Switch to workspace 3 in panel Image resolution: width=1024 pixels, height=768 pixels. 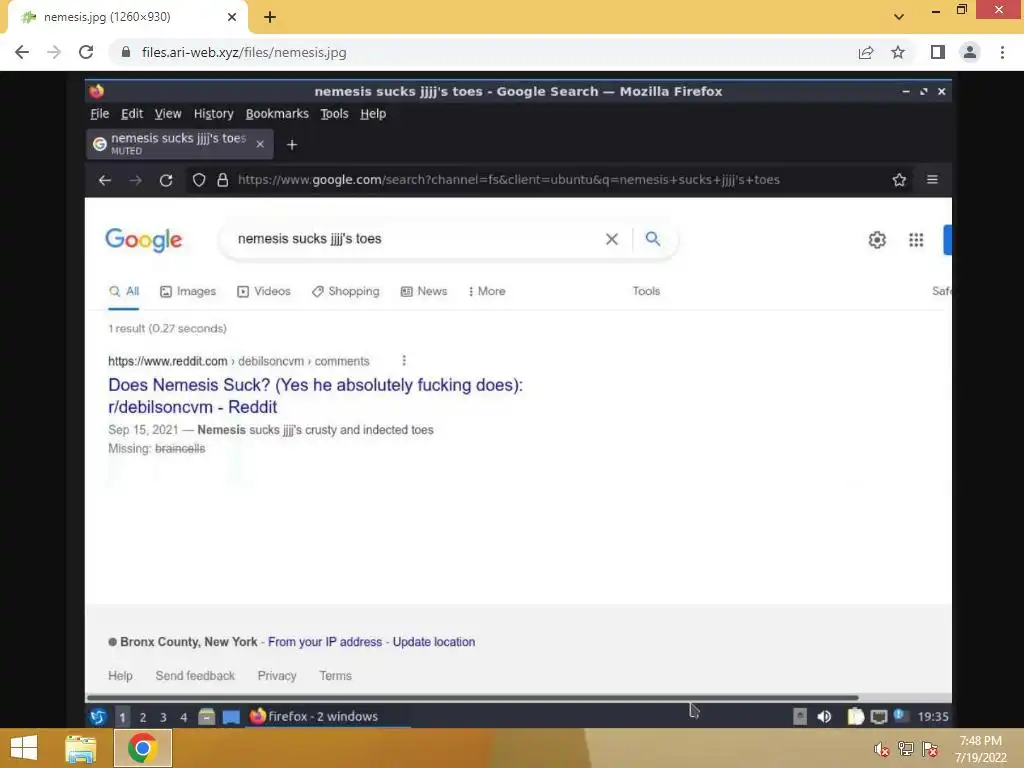point(163,717)
